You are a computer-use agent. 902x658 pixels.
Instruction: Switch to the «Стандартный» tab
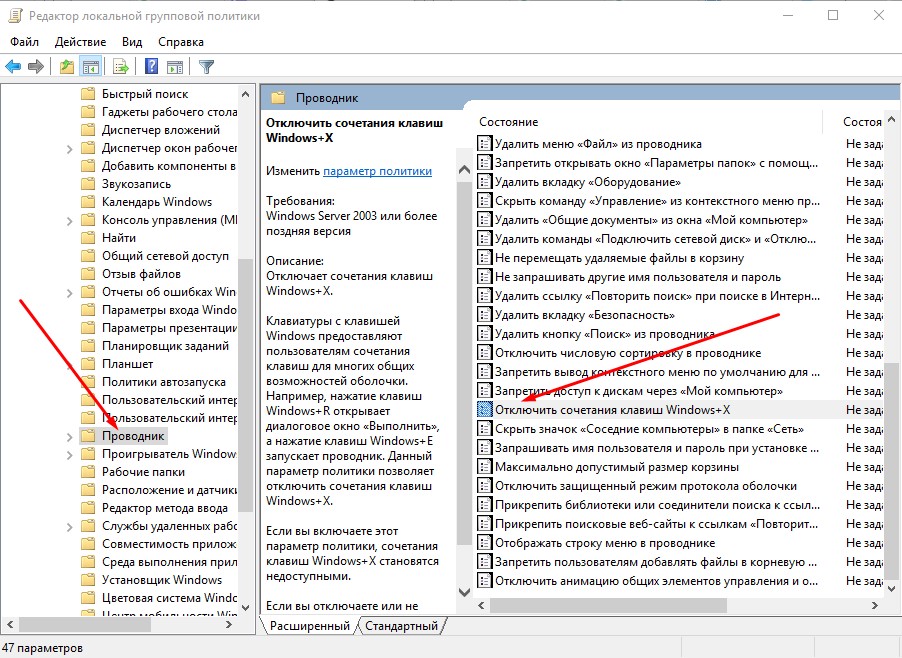point(400,626)
